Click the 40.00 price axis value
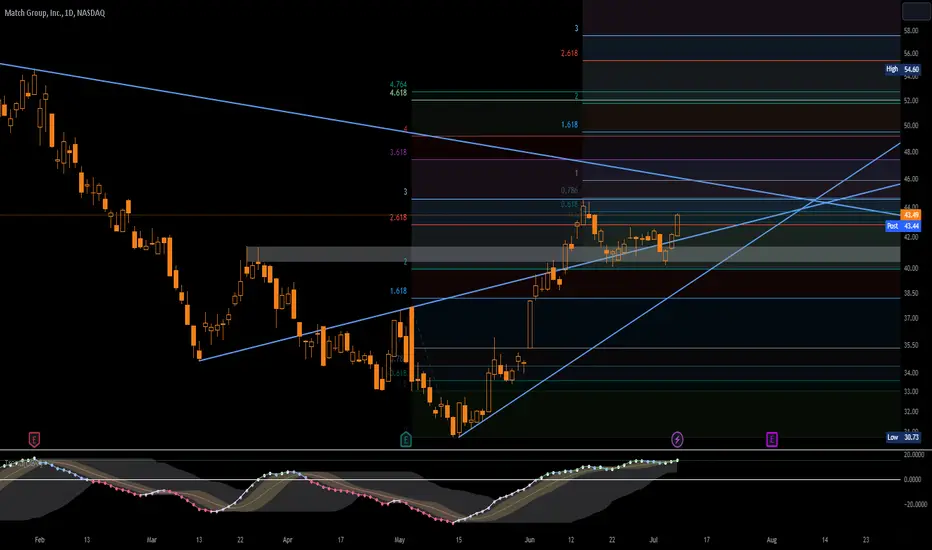This screenshot has height=550, width=932. coord(911,268)
